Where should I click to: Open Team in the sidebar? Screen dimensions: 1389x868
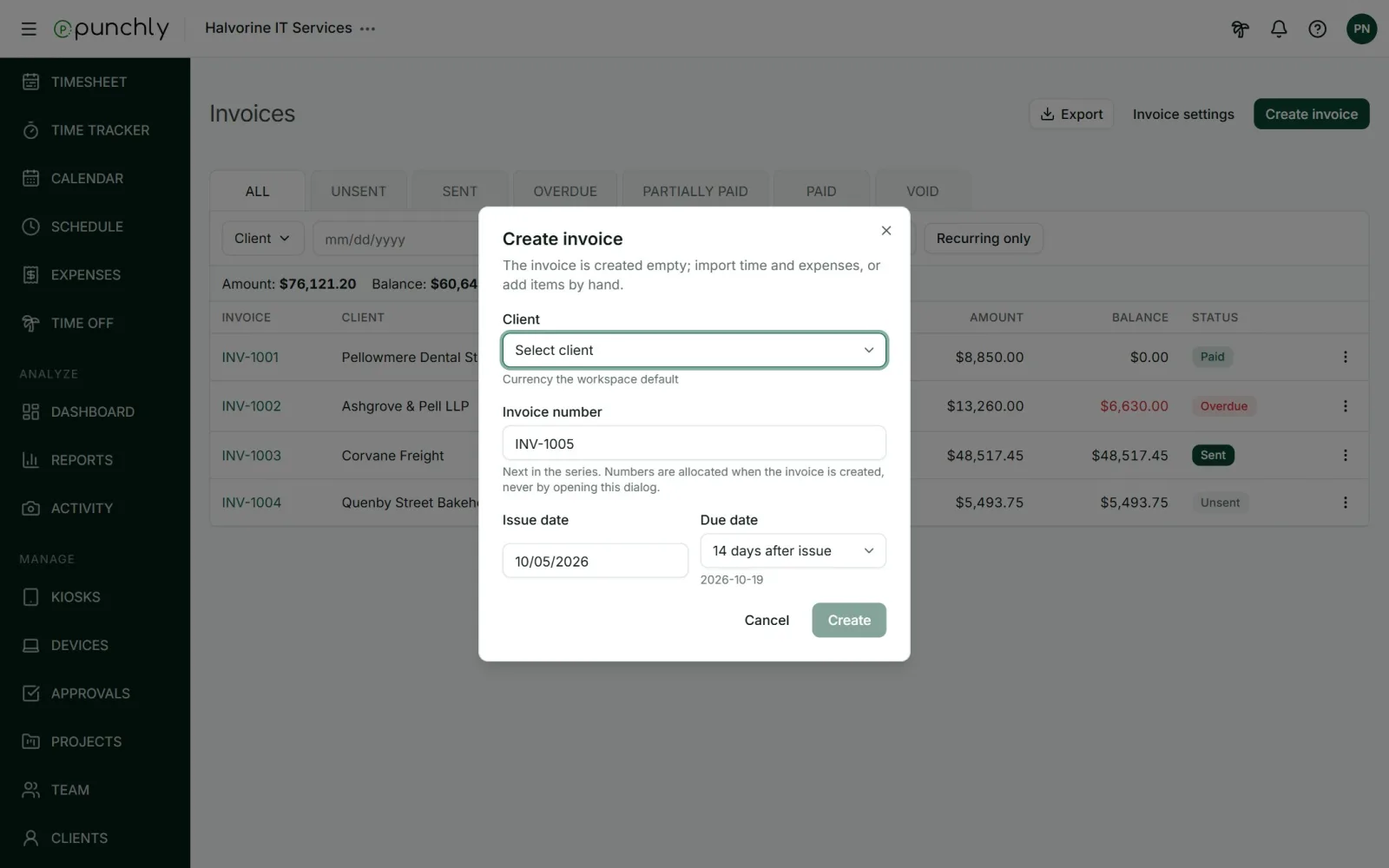coord(95,790)
